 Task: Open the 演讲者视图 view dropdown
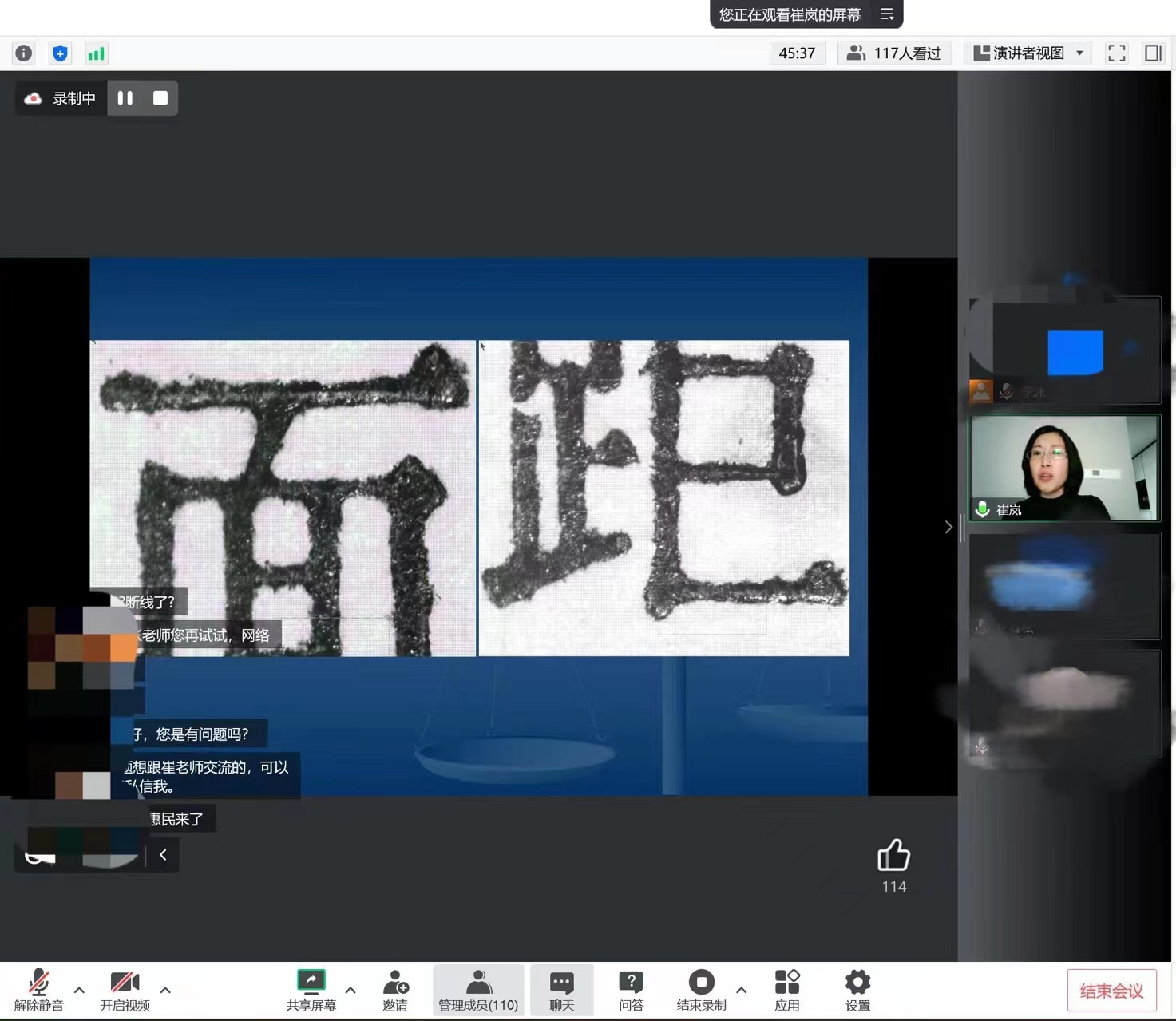pos(1028,53)
